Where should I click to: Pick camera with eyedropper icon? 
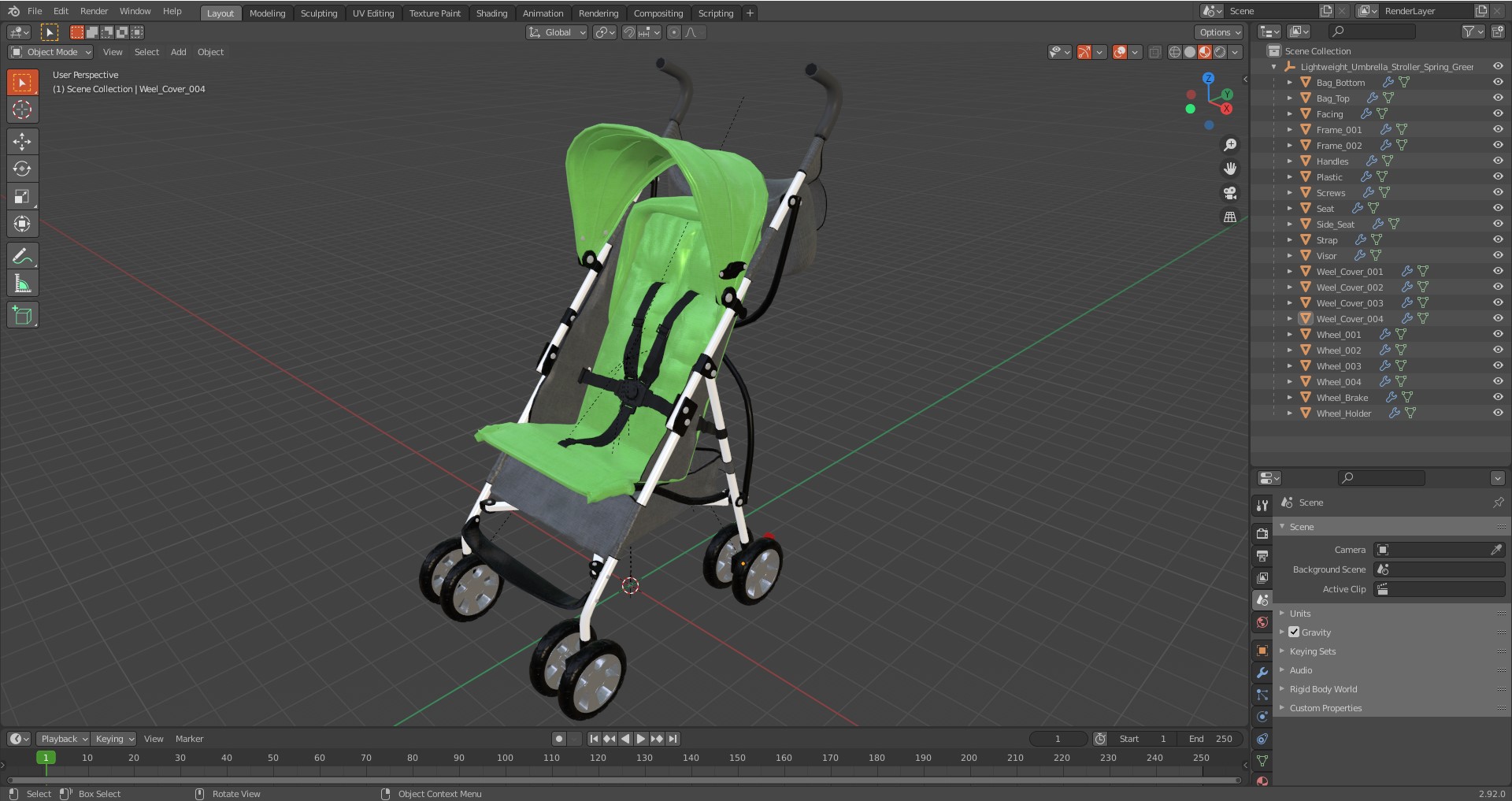pyautogui.click(x=1496, y=550)
